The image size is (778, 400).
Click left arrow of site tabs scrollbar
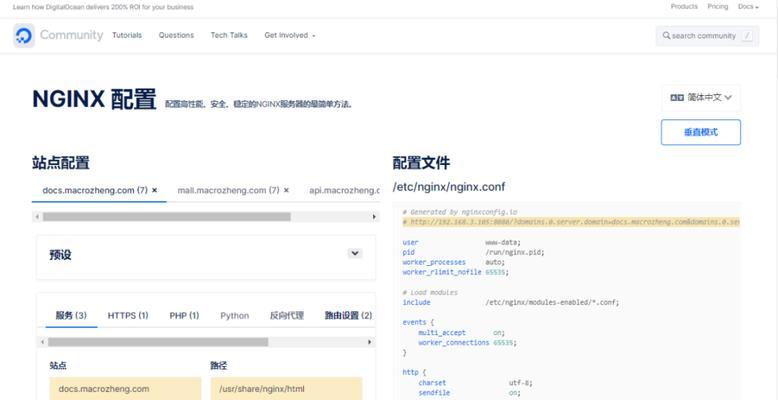(37, 217)
